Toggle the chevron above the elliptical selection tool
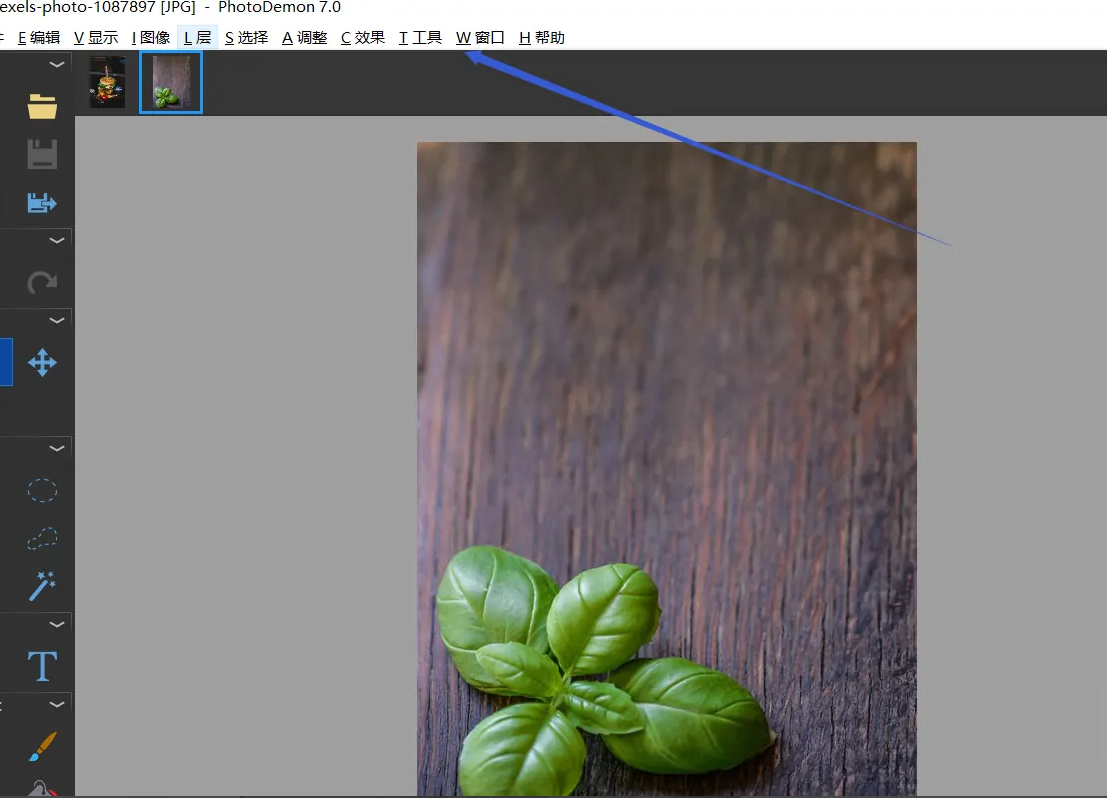1107x798 pixels. [x=57, y=449]
